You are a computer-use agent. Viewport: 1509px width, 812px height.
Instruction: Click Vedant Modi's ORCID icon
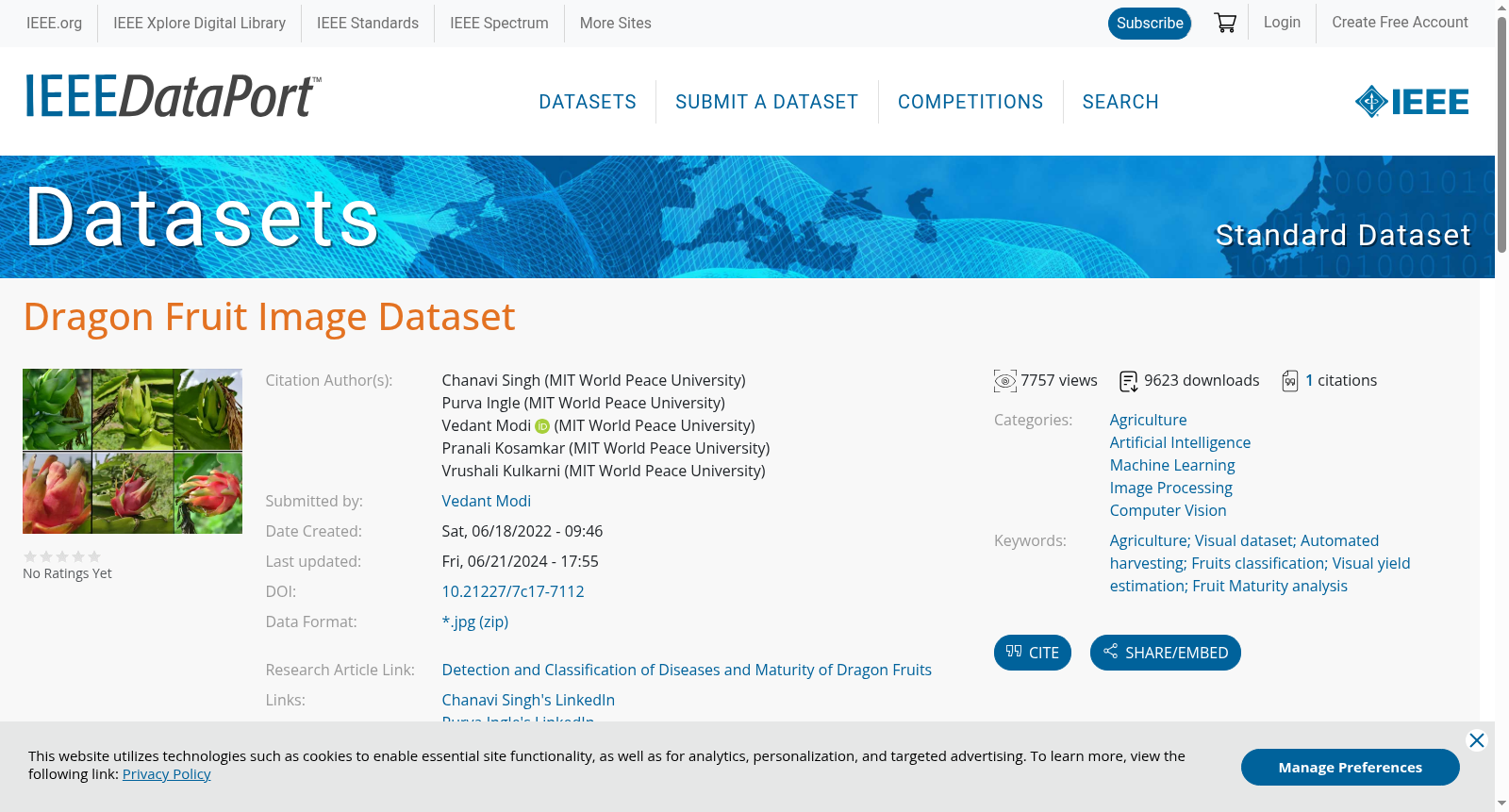[542, 426]
